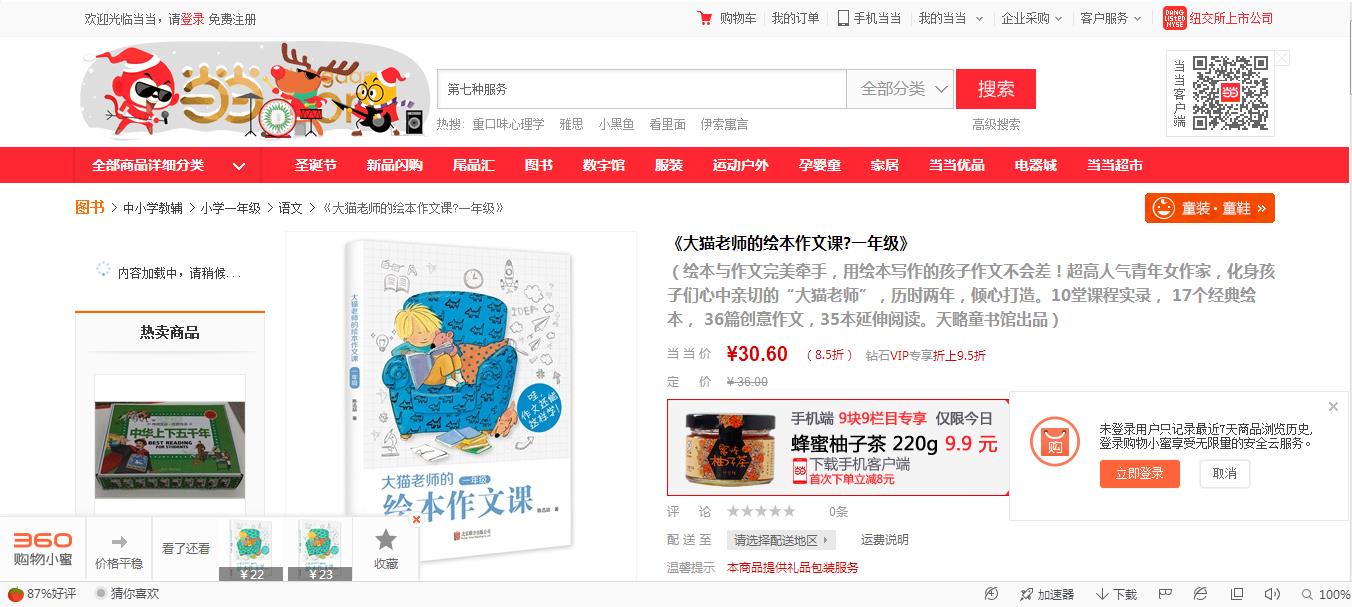
Task: Open the price comparison arrow icon
Action: coord(119,542)
